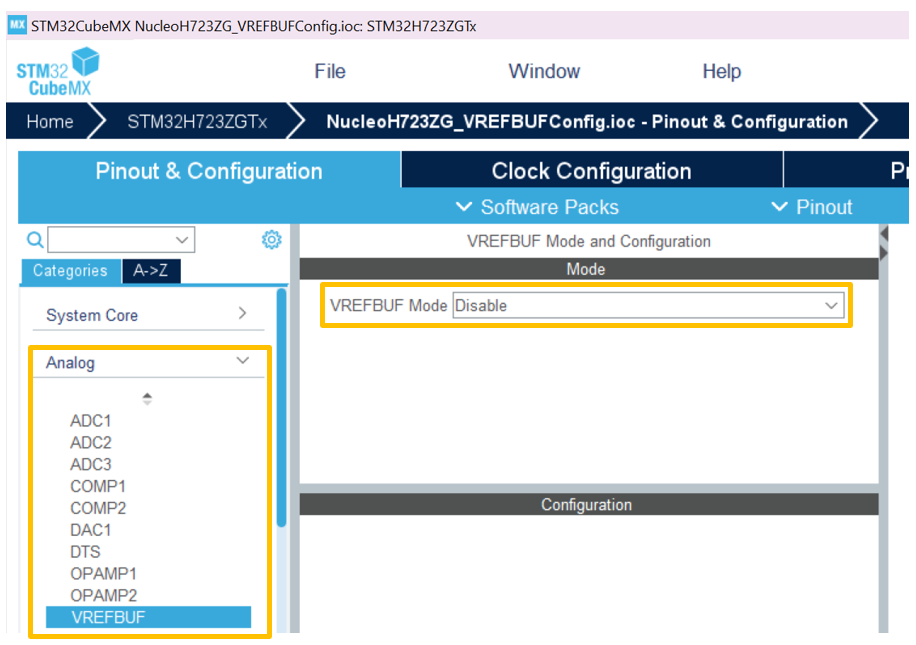Open the peripheral search combo box
The height and width of the screenshot is (645, 916).
pos(121,240)
